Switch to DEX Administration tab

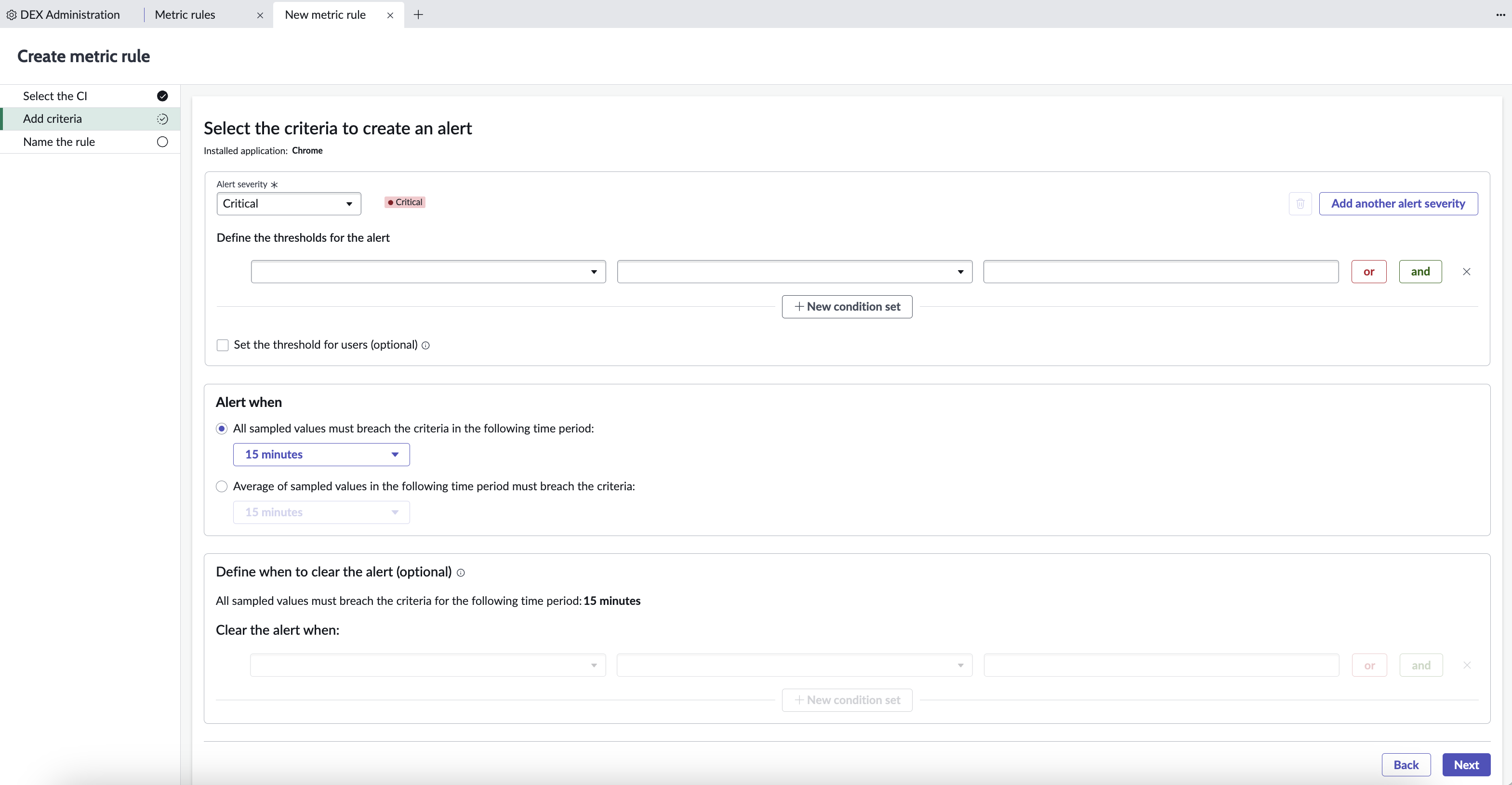(70, 14)
